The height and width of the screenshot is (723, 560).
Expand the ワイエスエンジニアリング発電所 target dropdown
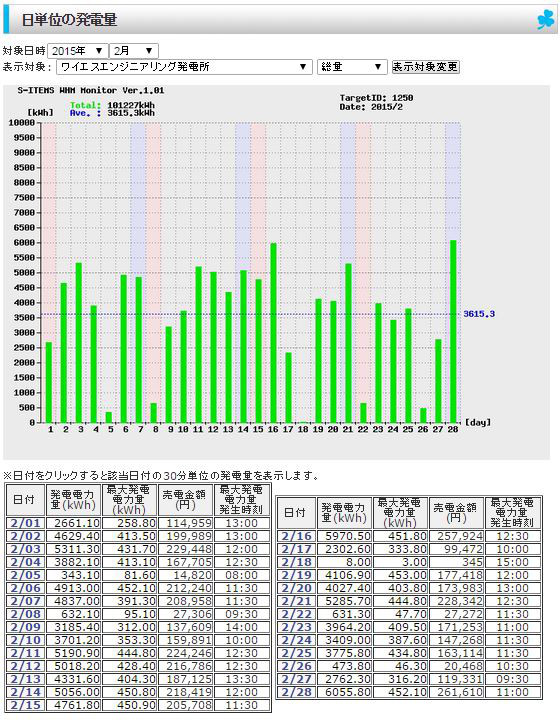click(185, 67)
